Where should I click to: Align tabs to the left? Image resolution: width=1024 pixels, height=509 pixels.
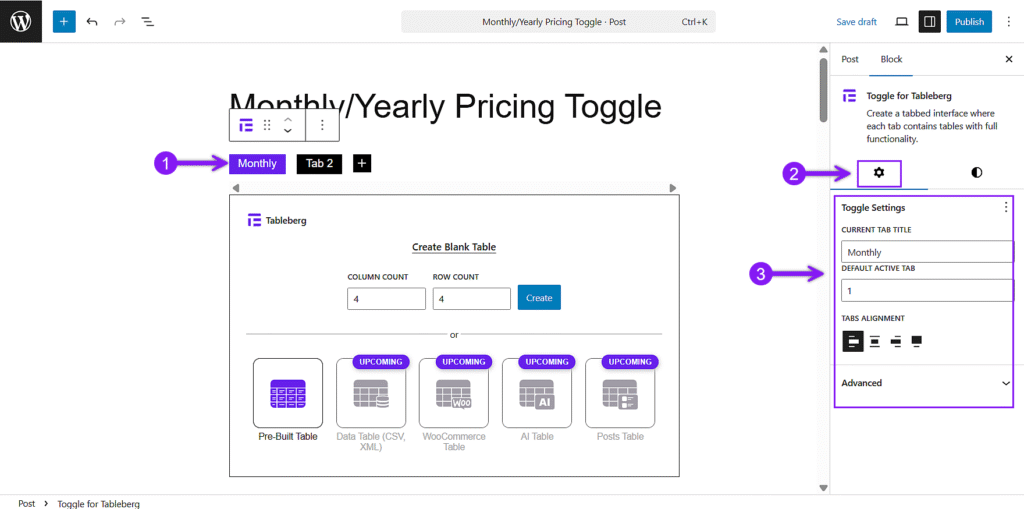[x=853, y=341]
